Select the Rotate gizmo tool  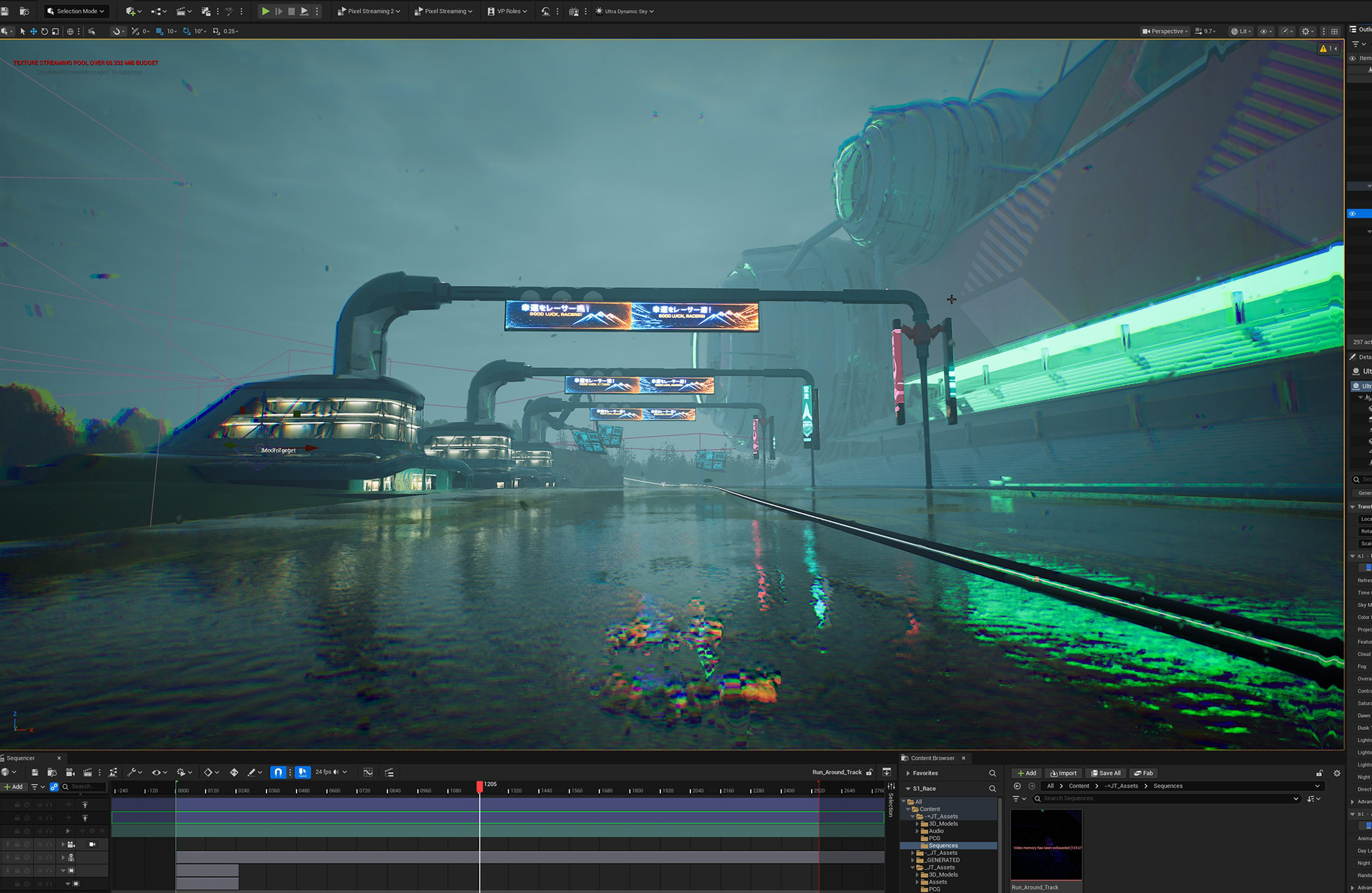click(44, 31)
